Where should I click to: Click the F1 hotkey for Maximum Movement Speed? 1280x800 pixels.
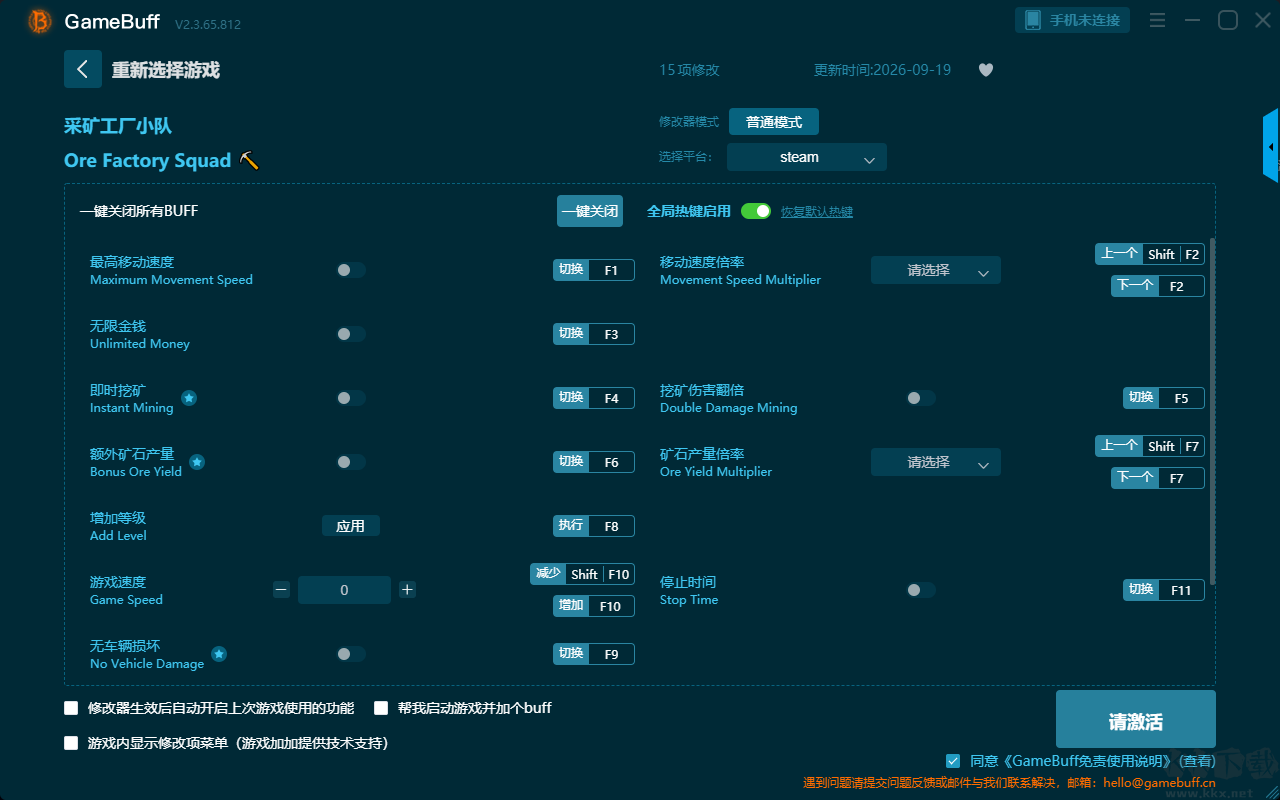(x=594, y=270)
